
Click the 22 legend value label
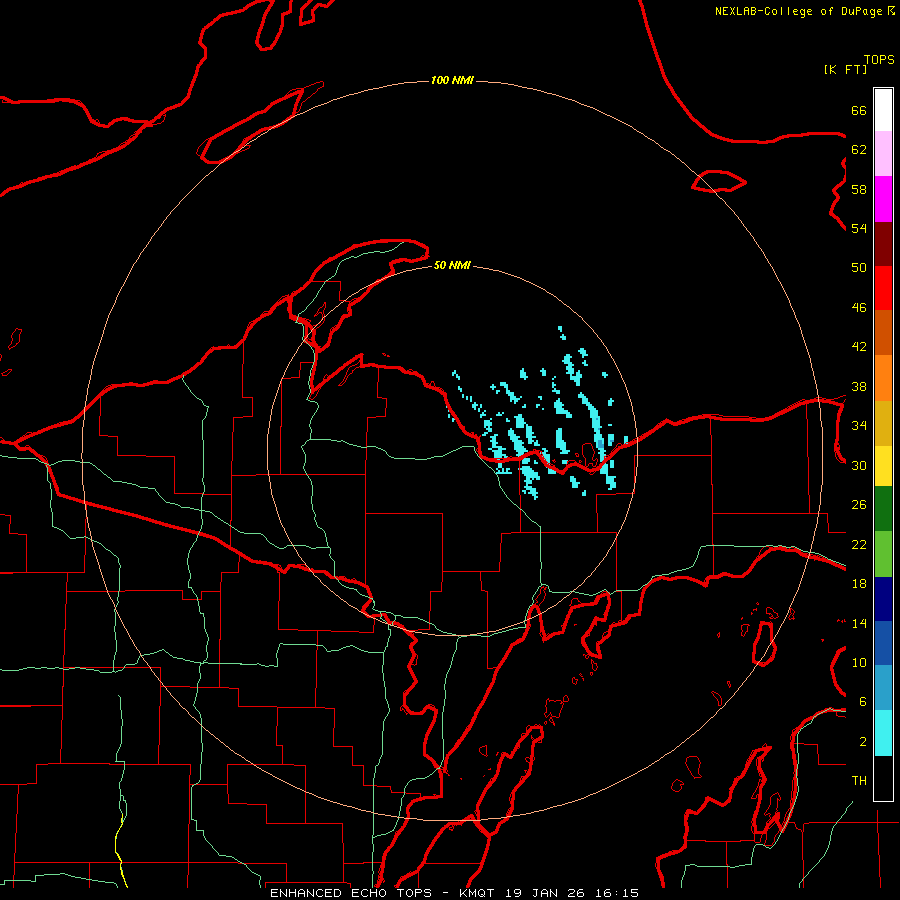859,544
